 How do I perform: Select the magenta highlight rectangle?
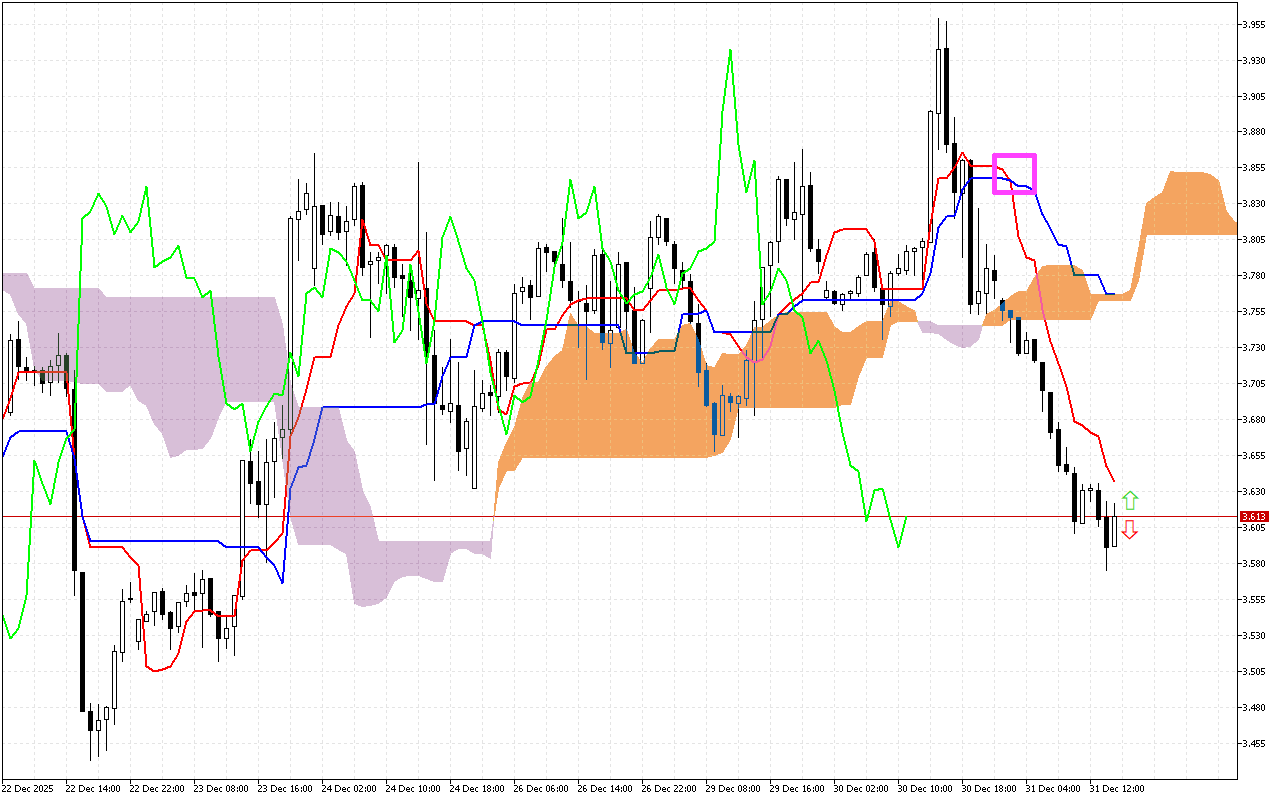tap(1014, 173)
